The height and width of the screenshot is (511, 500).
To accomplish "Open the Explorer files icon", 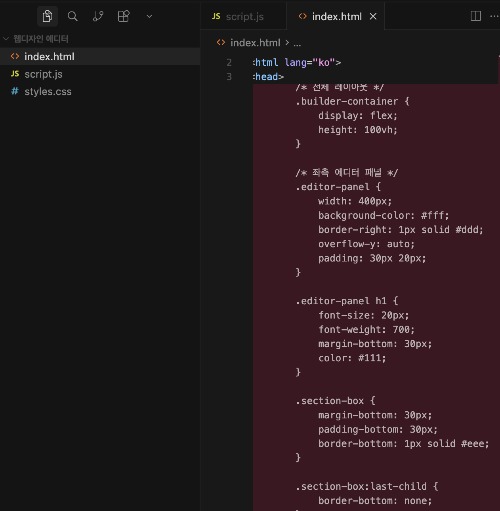I will [x=47, y=16].
